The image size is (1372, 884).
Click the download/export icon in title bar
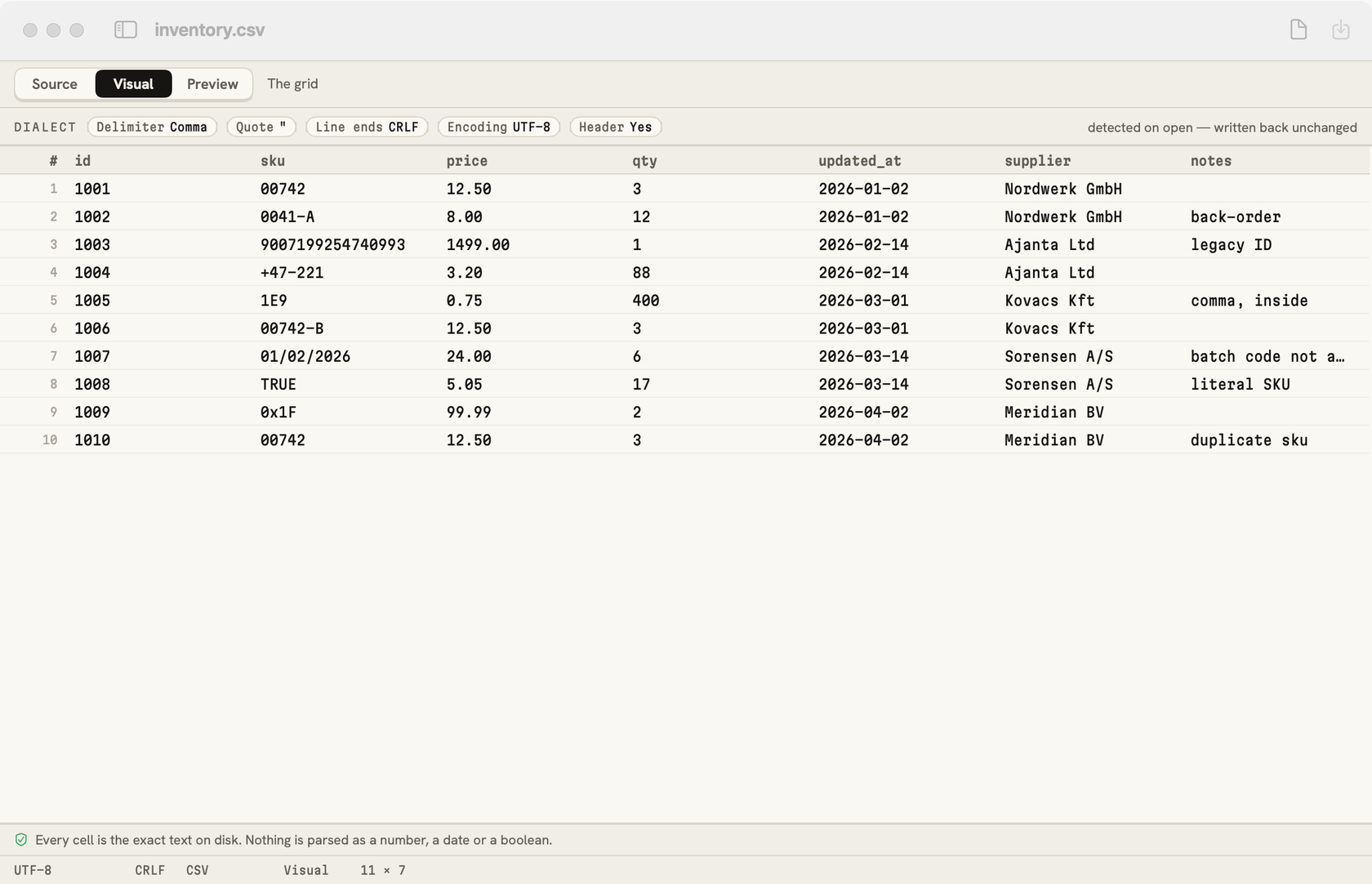point(1341,30)
